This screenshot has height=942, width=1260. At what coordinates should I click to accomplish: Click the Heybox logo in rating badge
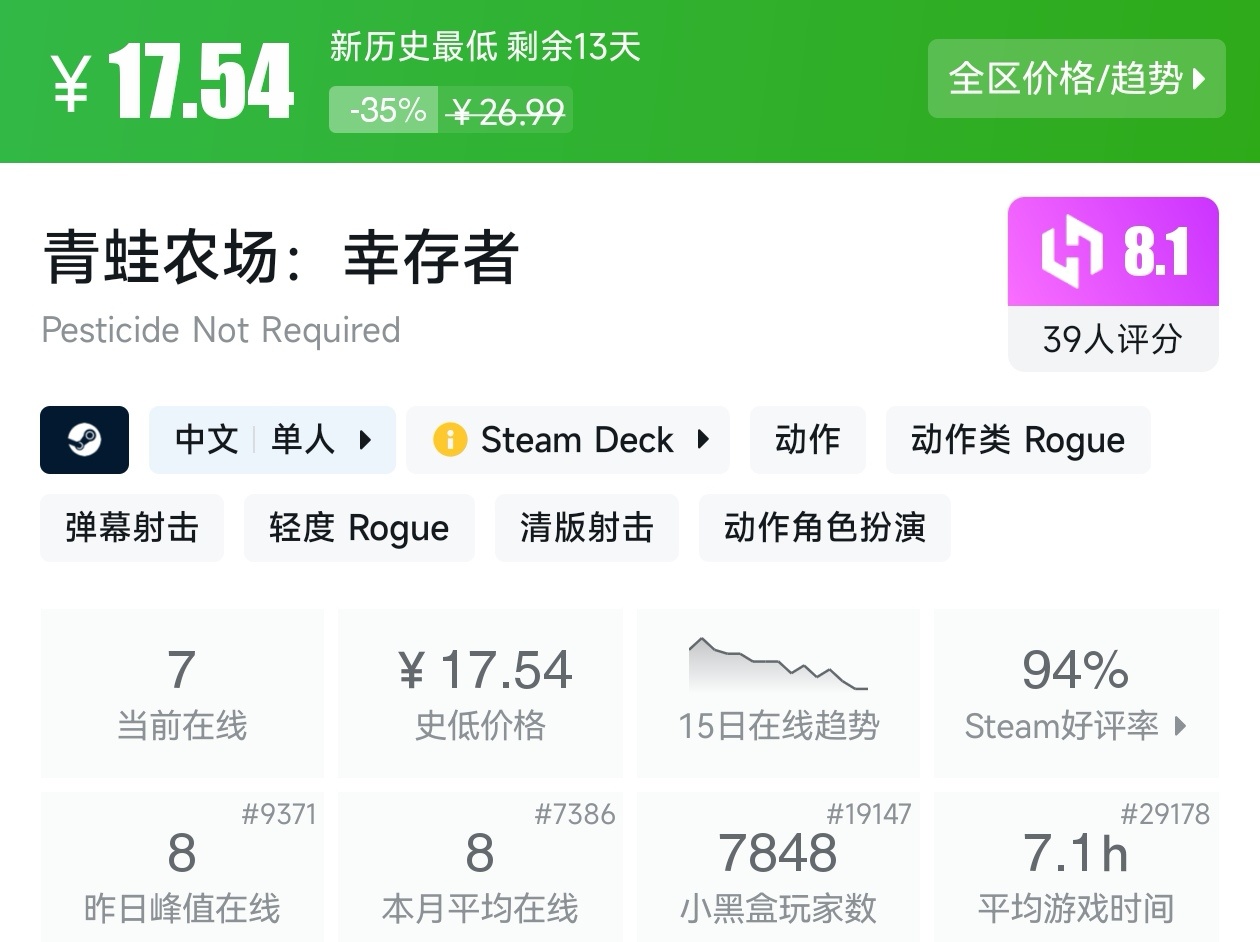point(1071,251)
